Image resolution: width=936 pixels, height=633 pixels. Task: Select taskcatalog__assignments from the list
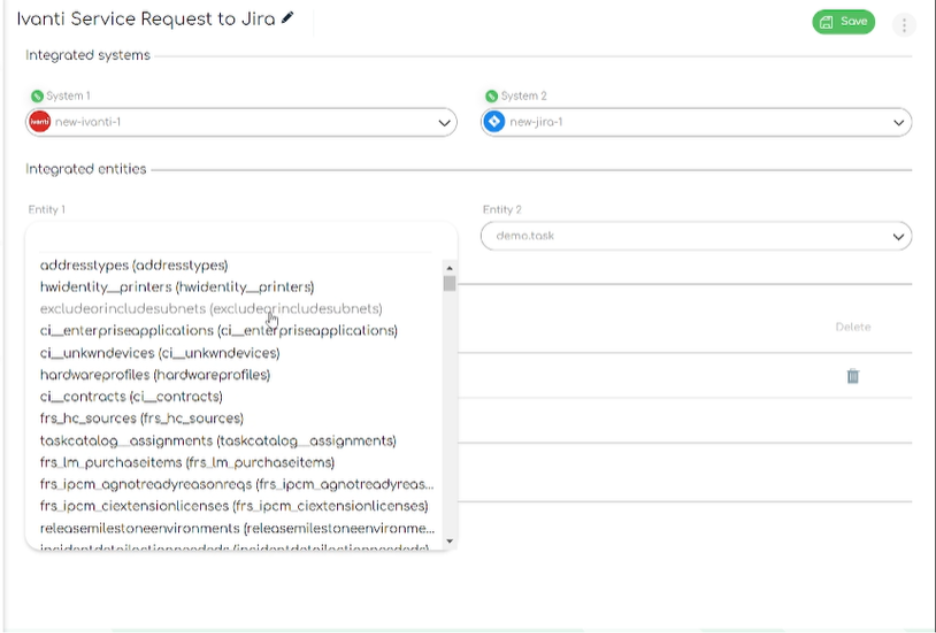click(x=215, y=440)
